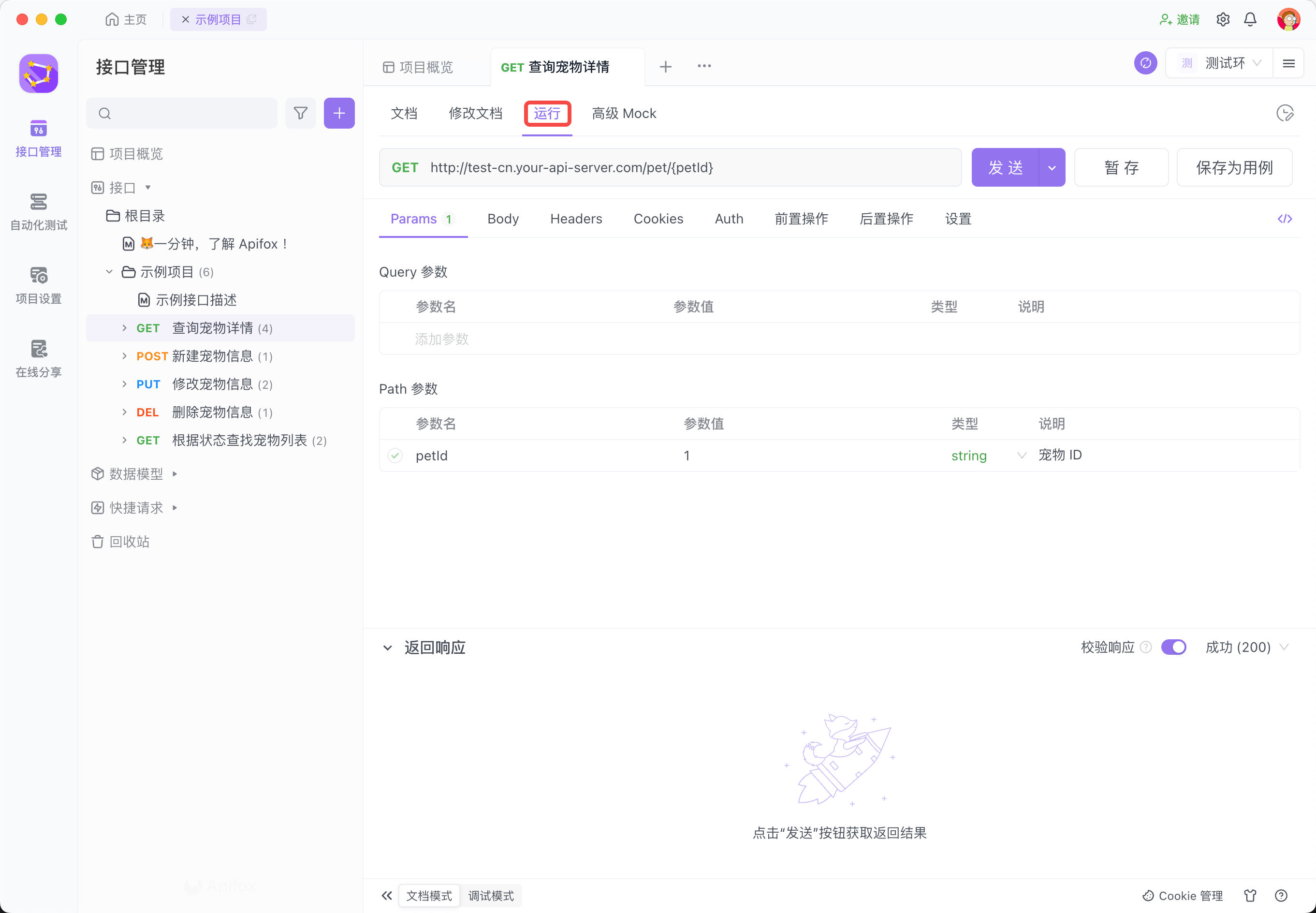The image size is (1316, 913).
Task: Click the settings gear icon
Action: tap(1223, 19)
